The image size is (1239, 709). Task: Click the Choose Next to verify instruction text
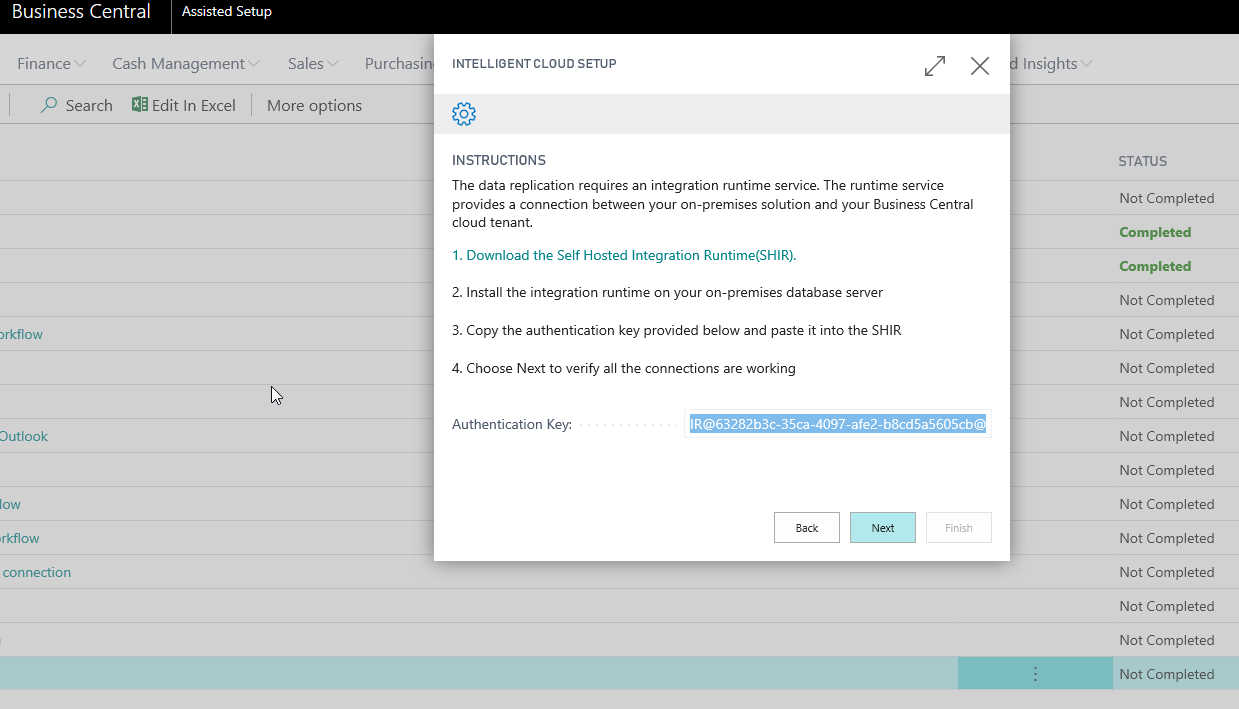click(x=624, y=368)
